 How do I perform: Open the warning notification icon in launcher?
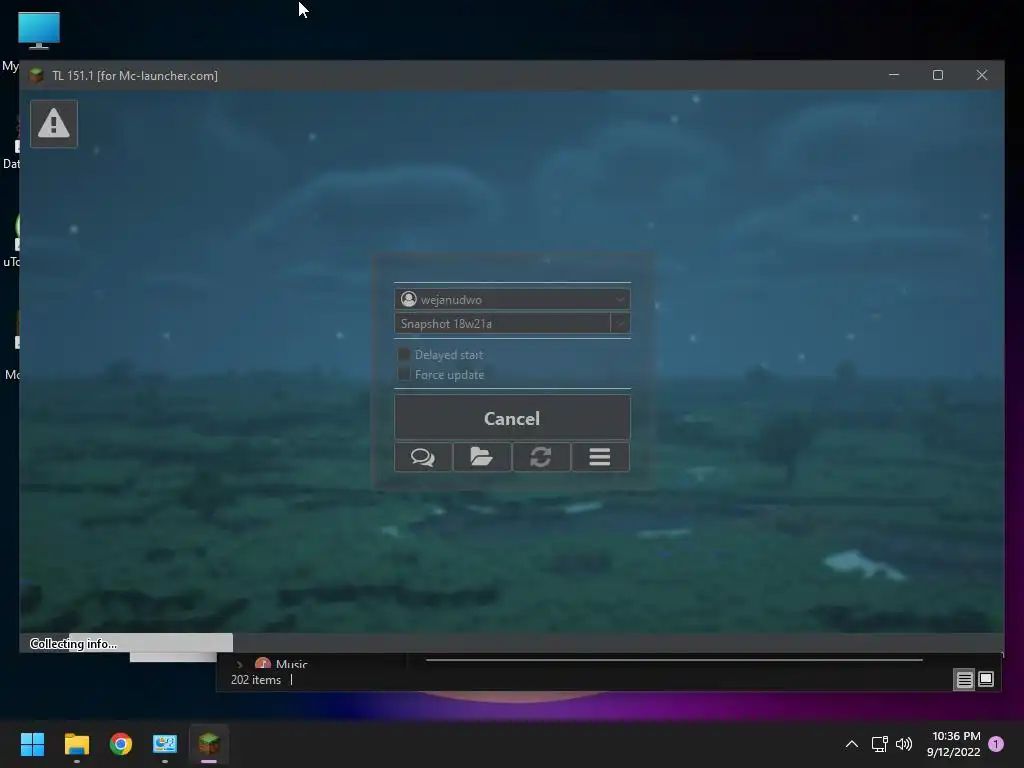pos(54,123)
